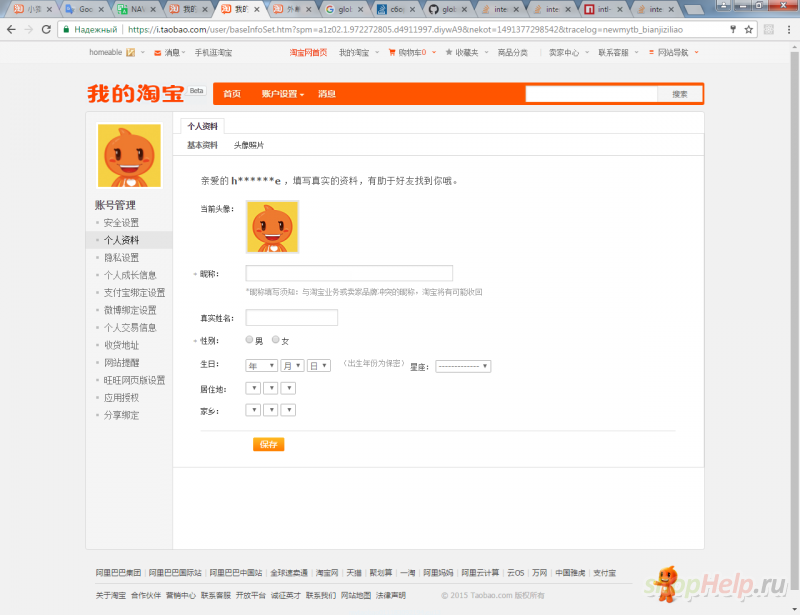Viewport: 800px width, 615px height.
Task: Click the green padlock secure icon
Action: click(x=66, y=30)
